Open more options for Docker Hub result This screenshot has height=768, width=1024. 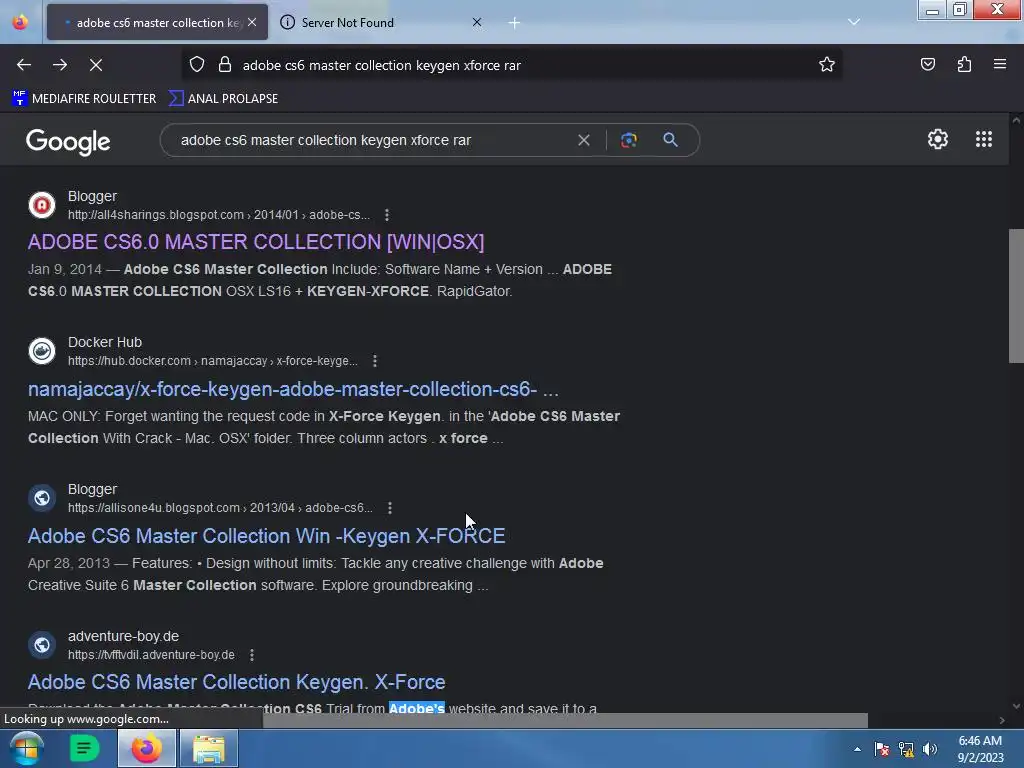[374, 360]
